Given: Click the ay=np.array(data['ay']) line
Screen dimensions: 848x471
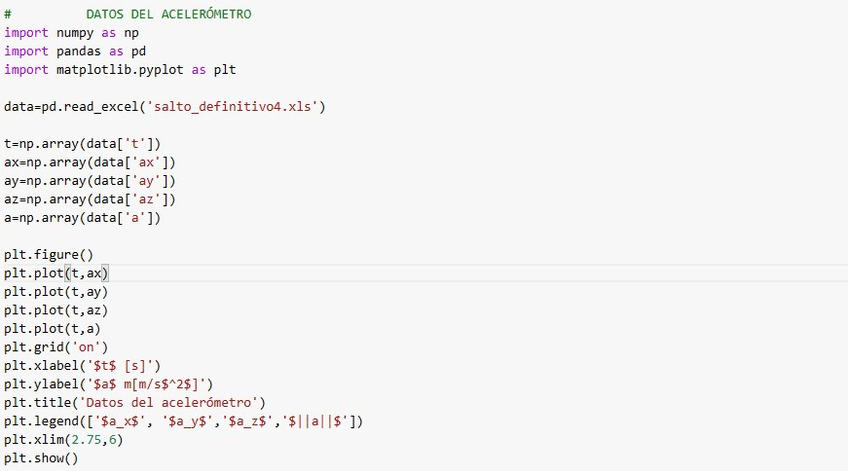Looking at the screenshot, I should (89, 180).
